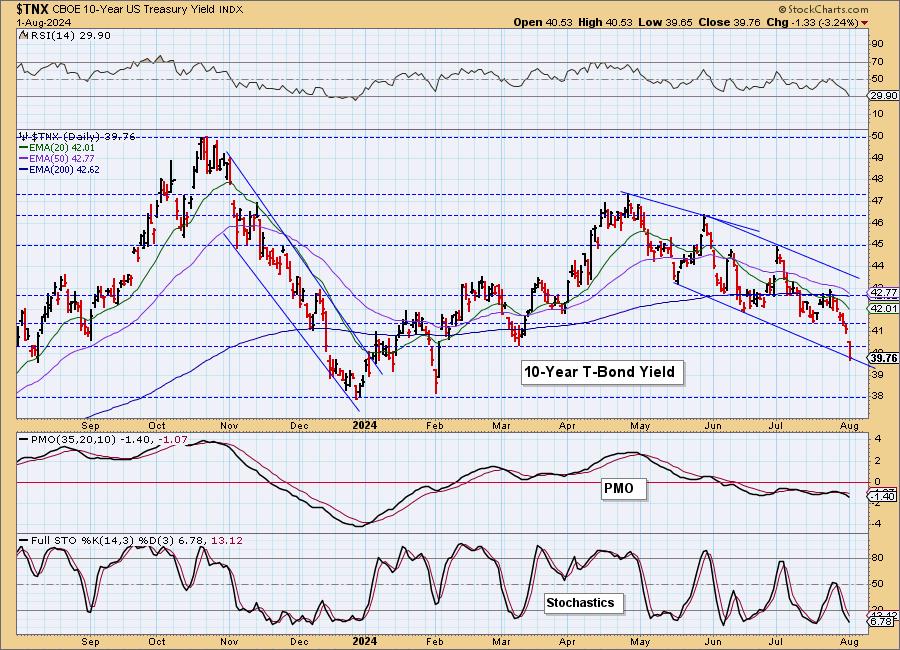Screen dimensions: 900x650
Task: Click the 'CBOE 10-Year US Treasury Yield' title
Action: [135, 10]
